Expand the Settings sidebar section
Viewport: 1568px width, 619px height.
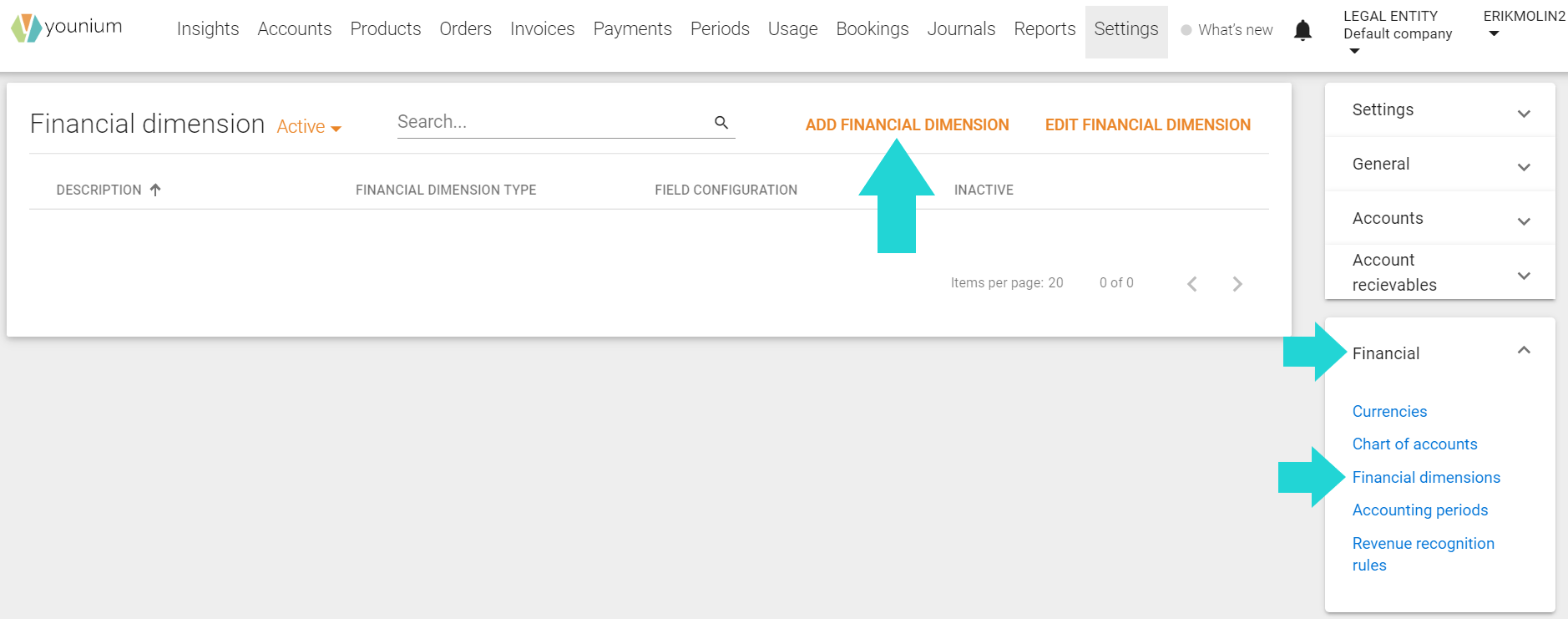(1439, 110)
